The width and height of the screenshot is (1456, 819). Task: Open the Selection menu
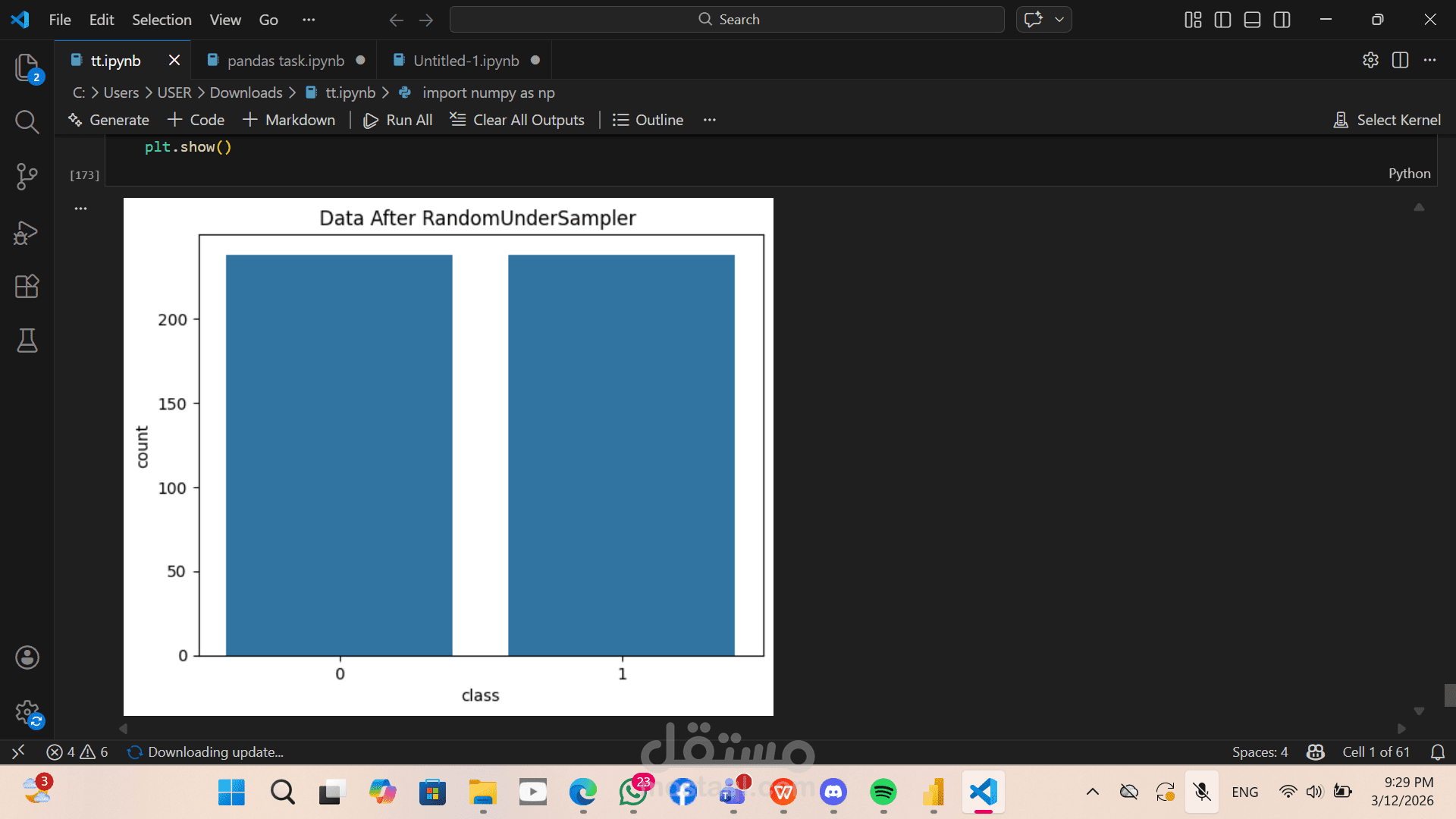pyautogui.click(x=162, y=20)
